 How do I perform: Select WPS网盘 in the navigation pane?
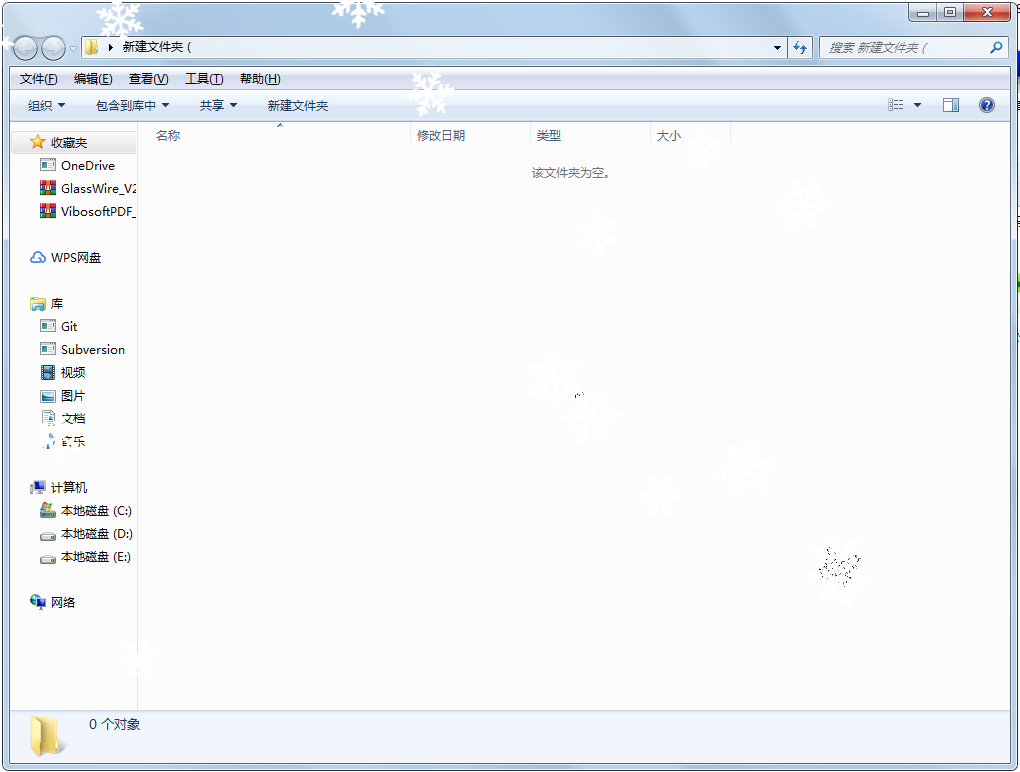pos(76,258)
